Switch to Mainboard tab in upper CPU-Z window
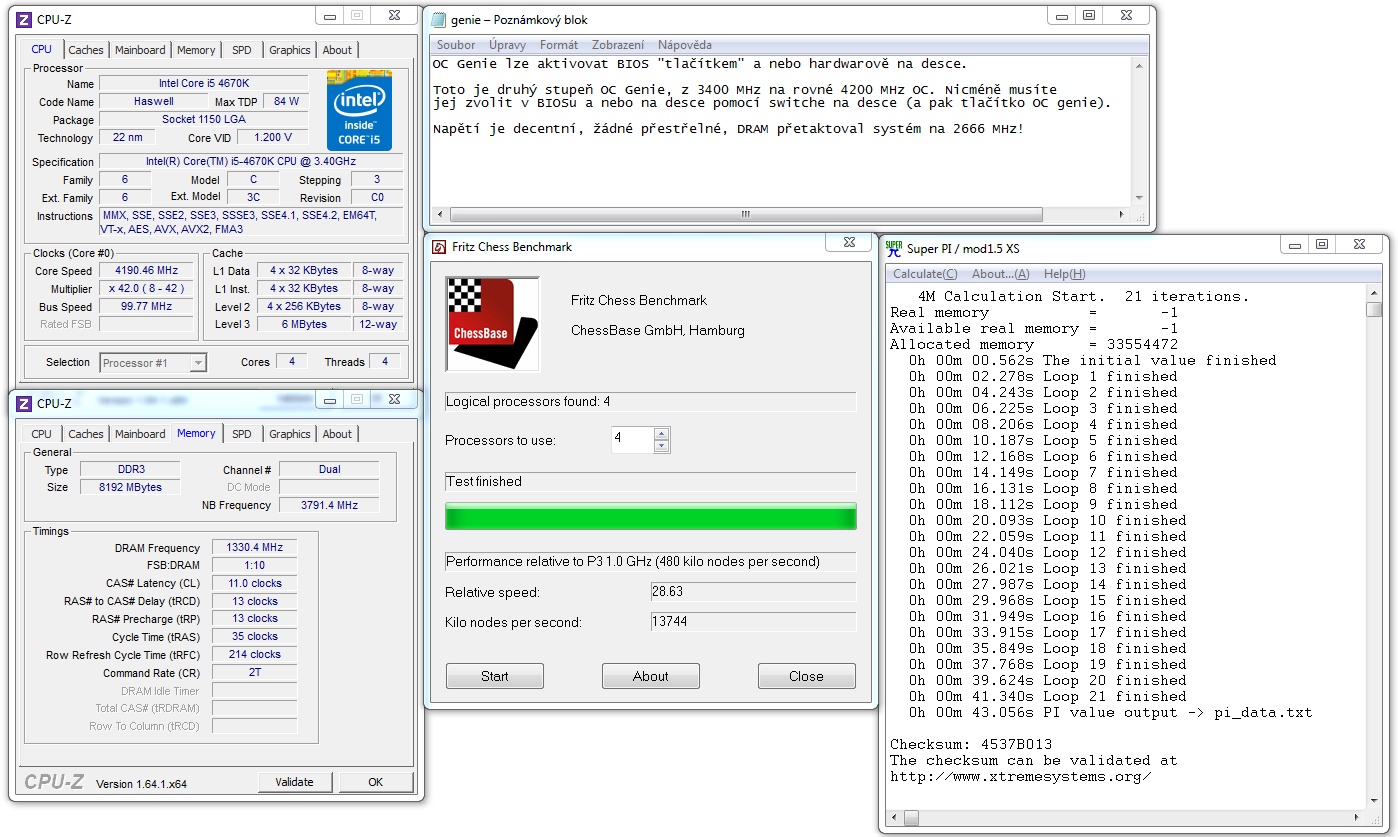 coord(140,50)
